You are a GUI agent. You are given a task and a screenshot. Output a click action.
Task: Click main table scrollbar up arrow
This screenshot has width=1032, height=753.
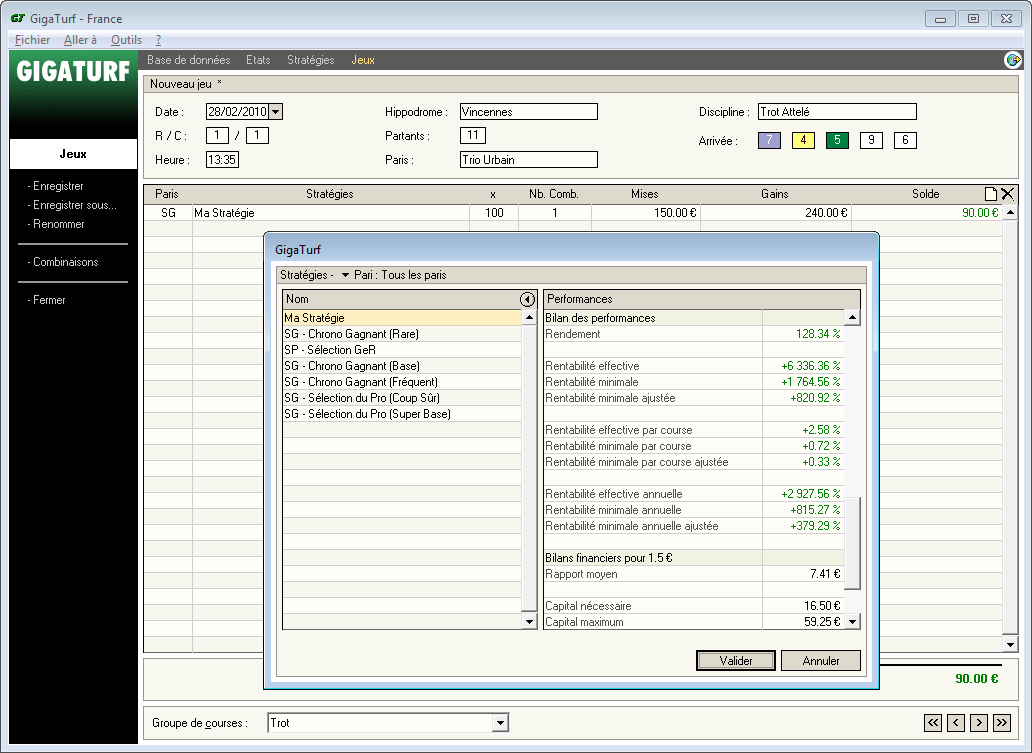click(1010, 213)
